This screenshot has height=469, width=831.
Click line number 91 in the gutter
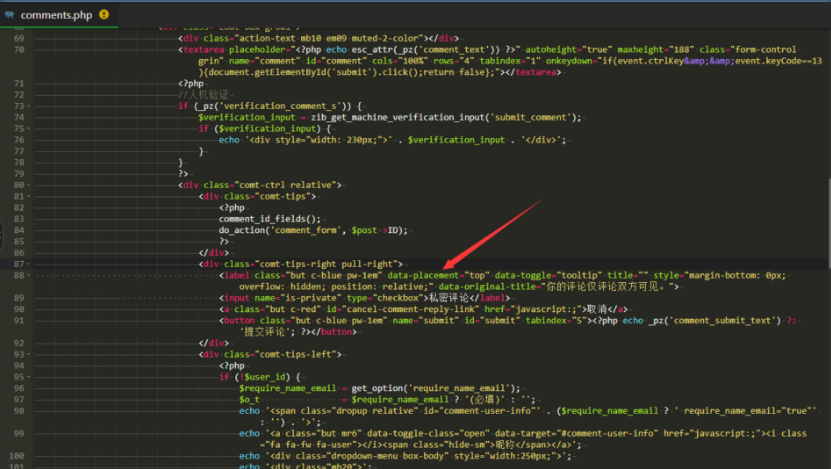[x=19, y=320]
